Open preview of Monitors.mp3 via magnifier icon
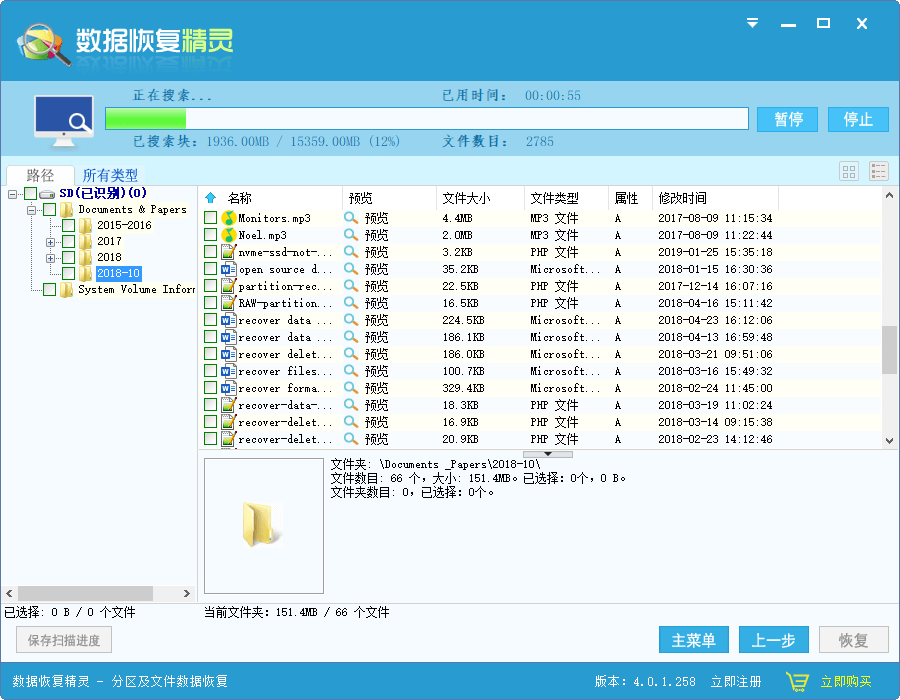This screenshot has height=700, width=900. (x=351, y=218)
